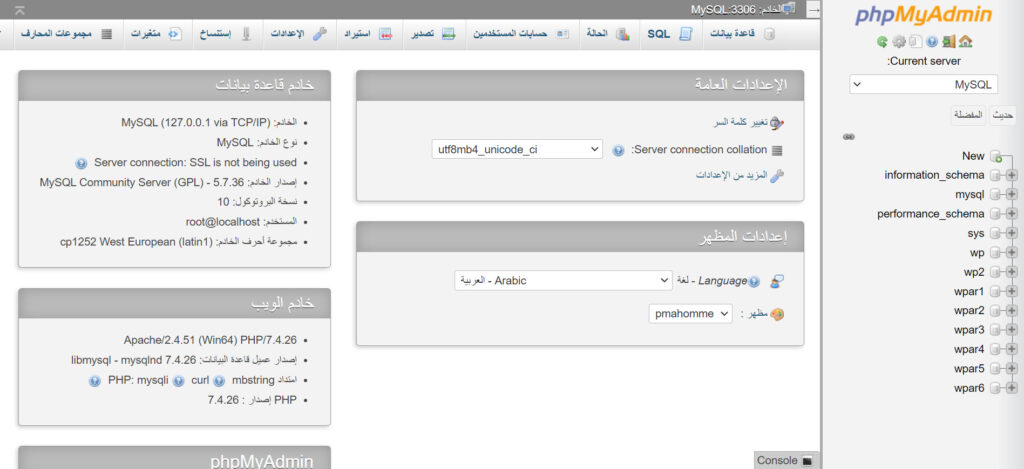
Task: Toggle the navigation panel arrow at top
Action: pos(814,10)
